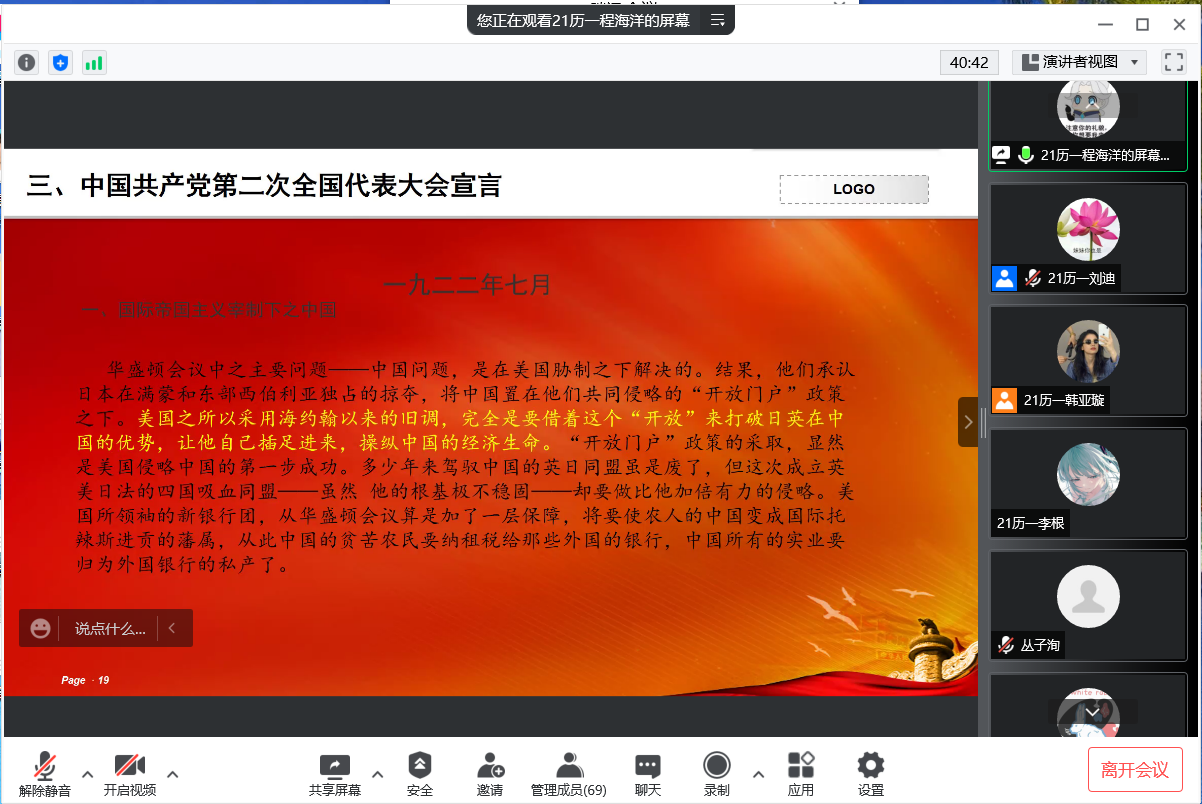Open Manage Participants (管理成员) panel
The width and height of the screenshot is (1202, 804).
point(568,774)
